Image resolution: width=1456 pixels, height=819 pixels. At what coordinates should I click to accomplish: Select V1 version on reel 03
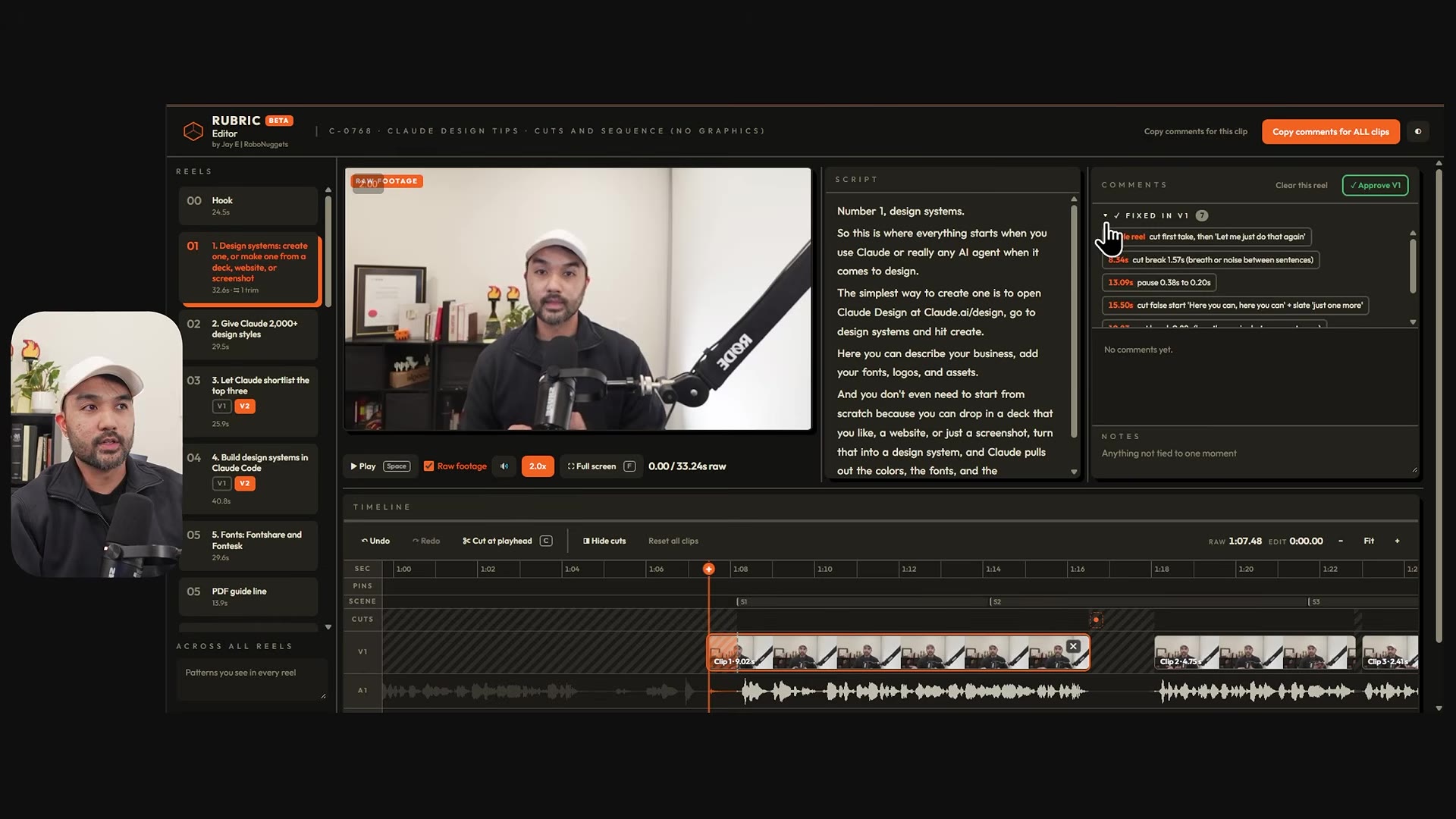tap(221, 406)
